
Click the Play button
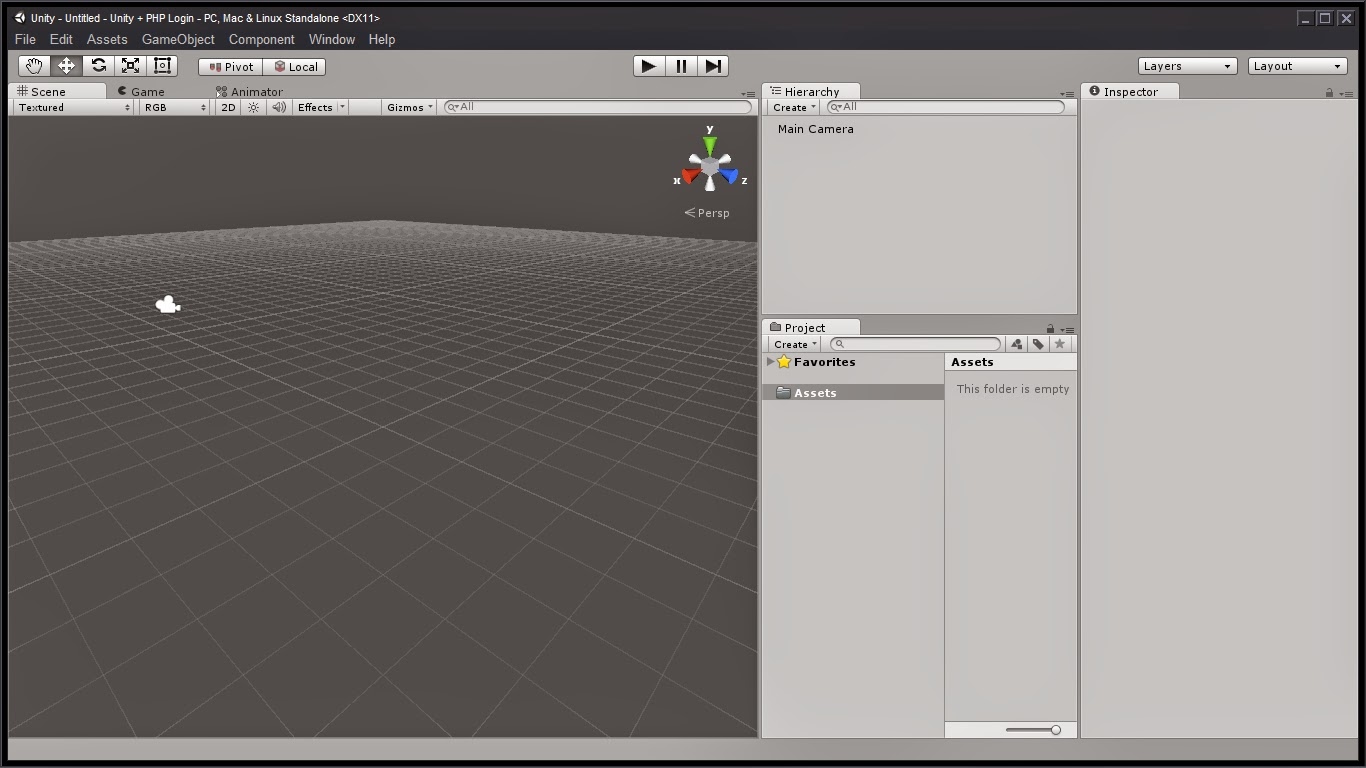648,65
